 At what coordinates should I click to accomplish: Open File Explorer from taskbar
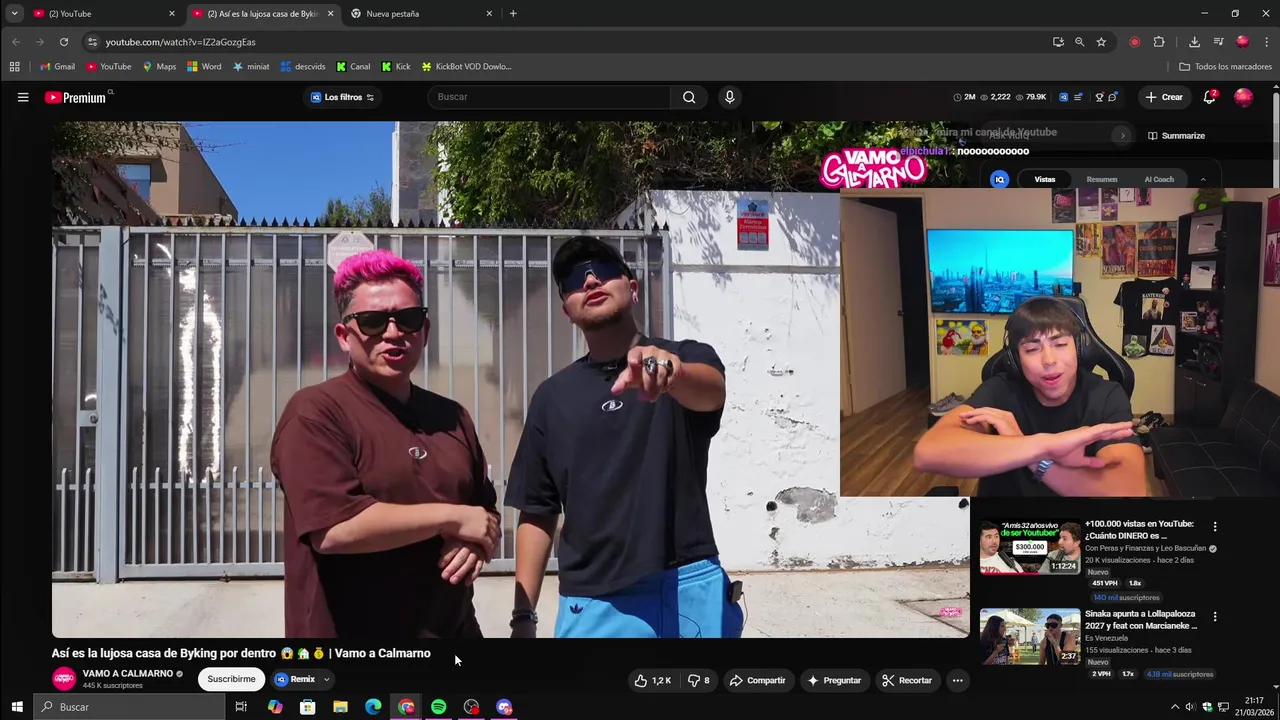tap(340, 707)
